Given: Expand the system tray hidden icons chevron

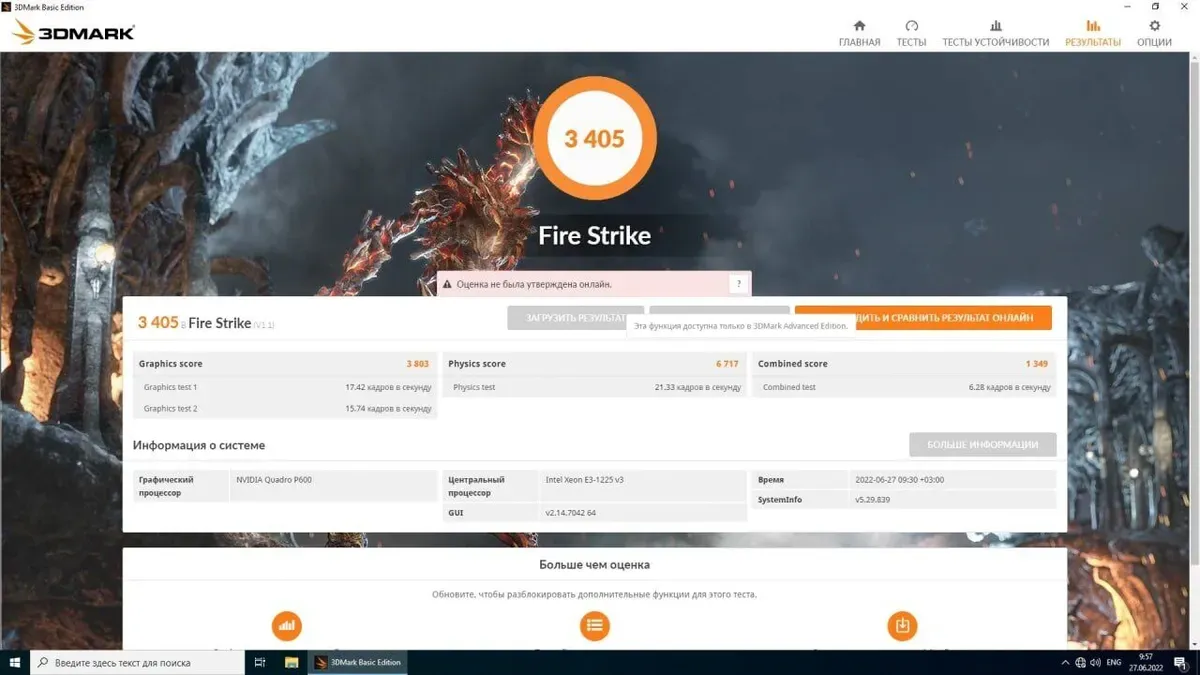Looking at the screenshot, I should 1064,662.
